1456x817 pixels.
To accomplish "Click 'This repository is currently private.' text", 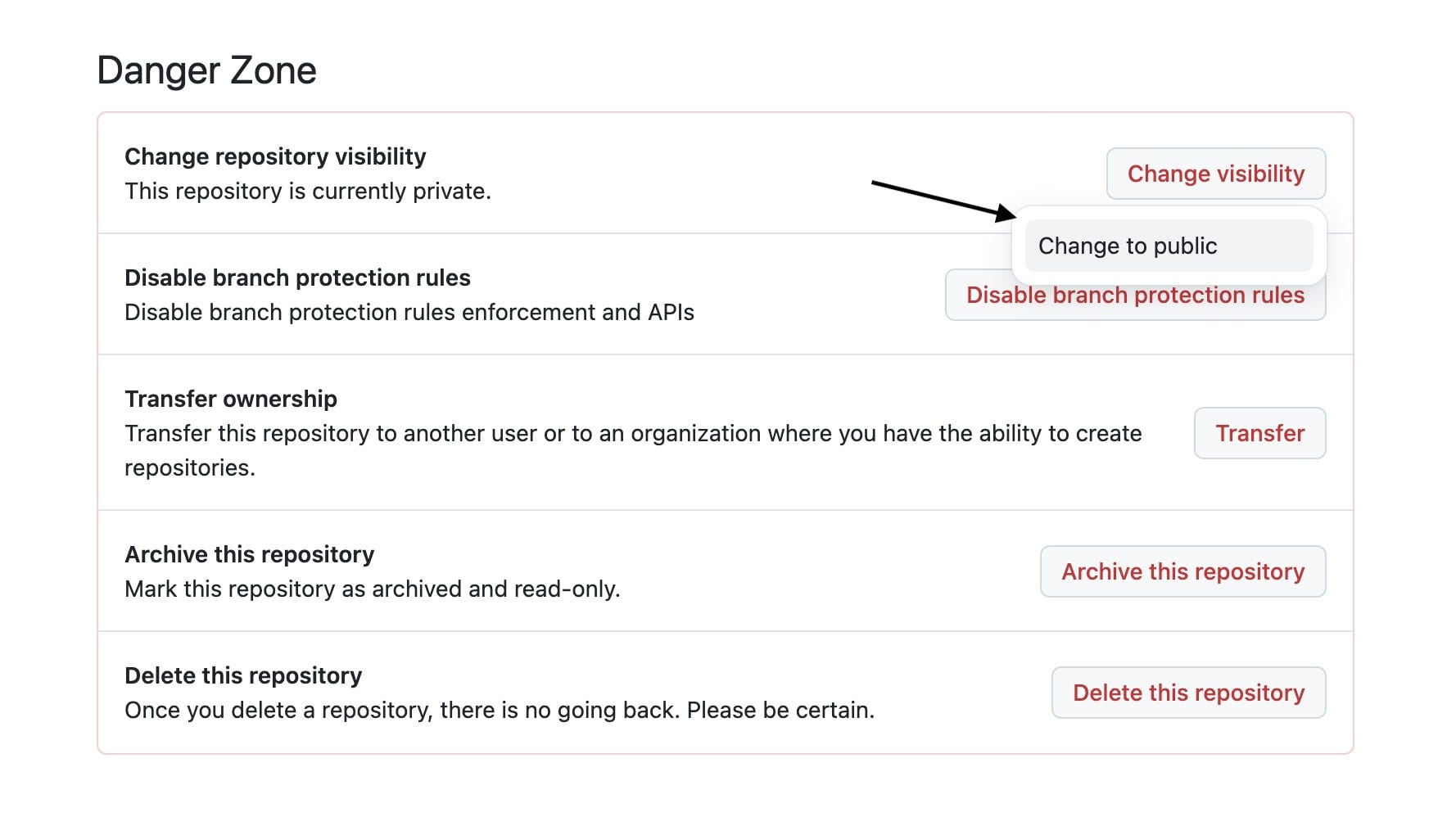I will tap(308, 191).
